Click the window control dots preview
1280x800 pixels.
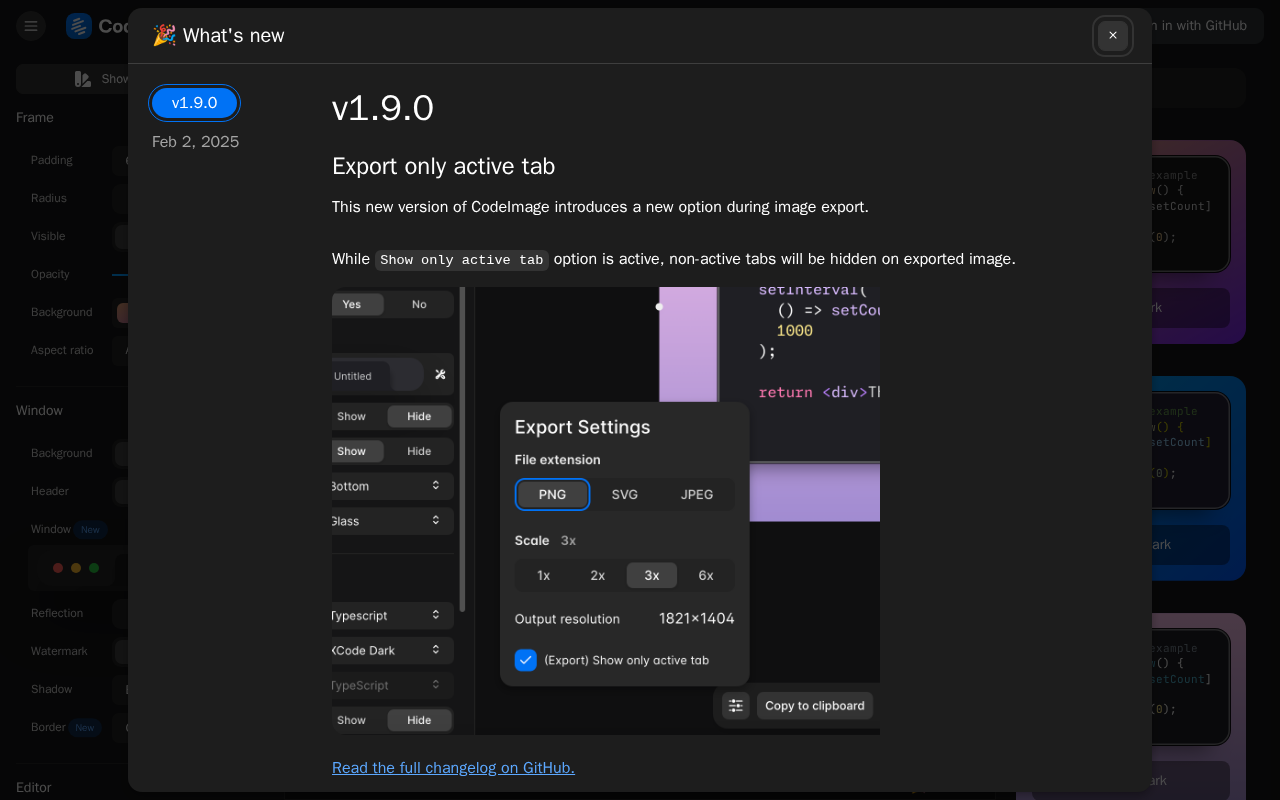point(76,568)
